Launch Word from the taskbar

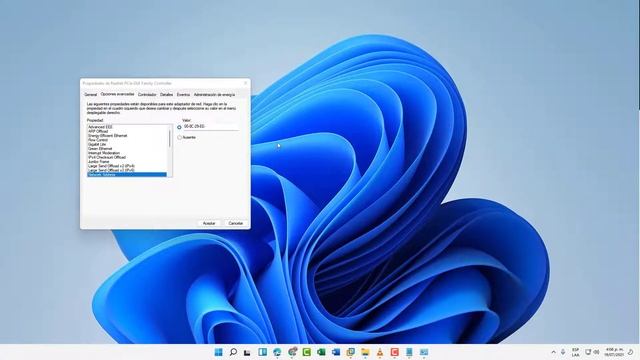[x=336, y=352]
